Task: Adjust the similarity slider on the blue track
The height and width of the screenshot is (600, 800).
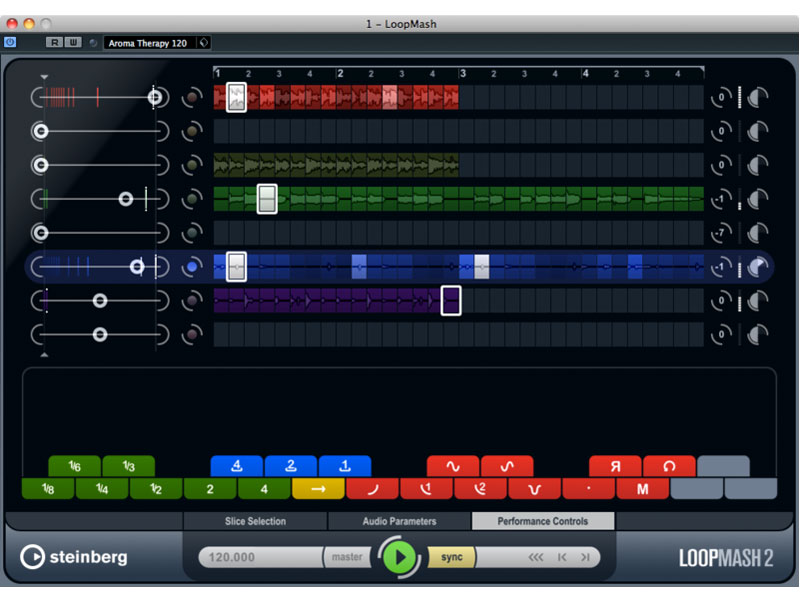Action: [x=136, y=266]
